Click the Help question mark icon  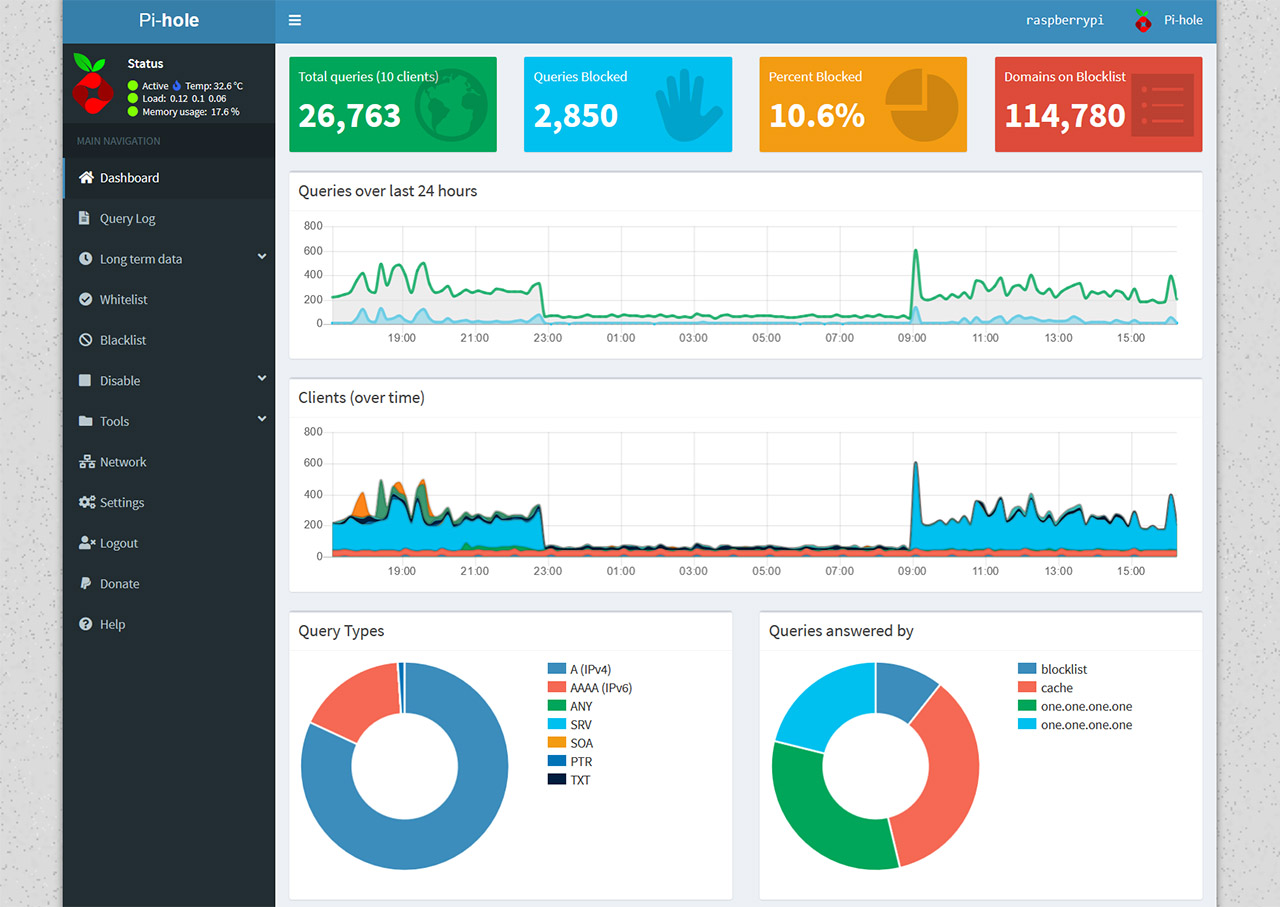85,624
